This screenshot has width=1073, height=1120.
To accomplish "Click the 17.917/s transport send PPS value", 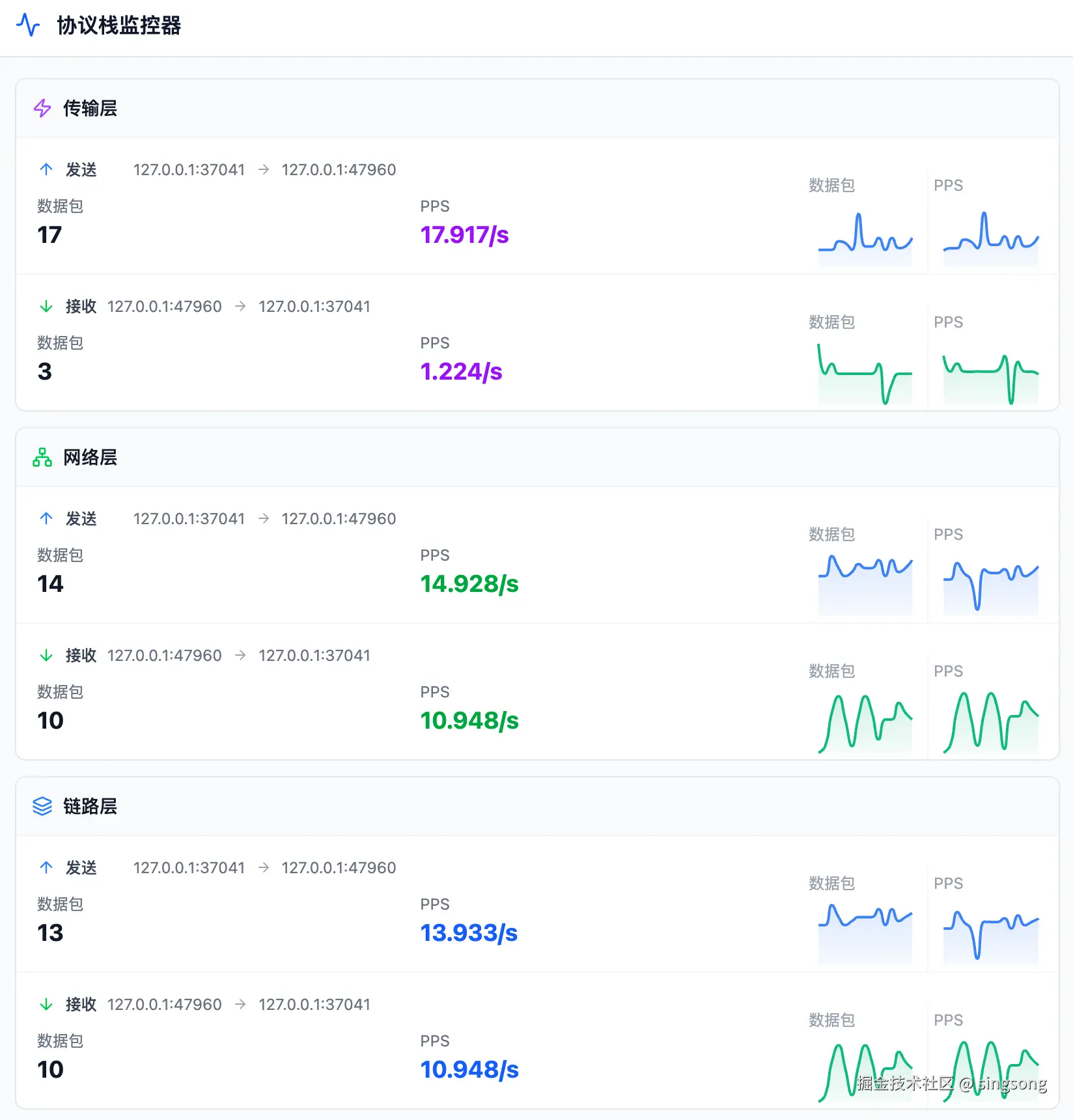I will coord(464,235).
